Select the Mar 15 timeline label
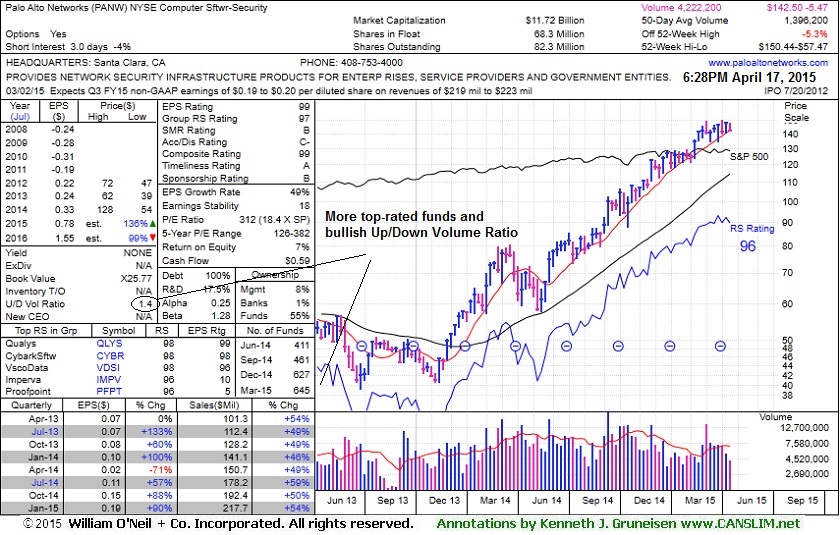Image resolution: width=840 pixels, height=535 pixels. pos(700,500)
